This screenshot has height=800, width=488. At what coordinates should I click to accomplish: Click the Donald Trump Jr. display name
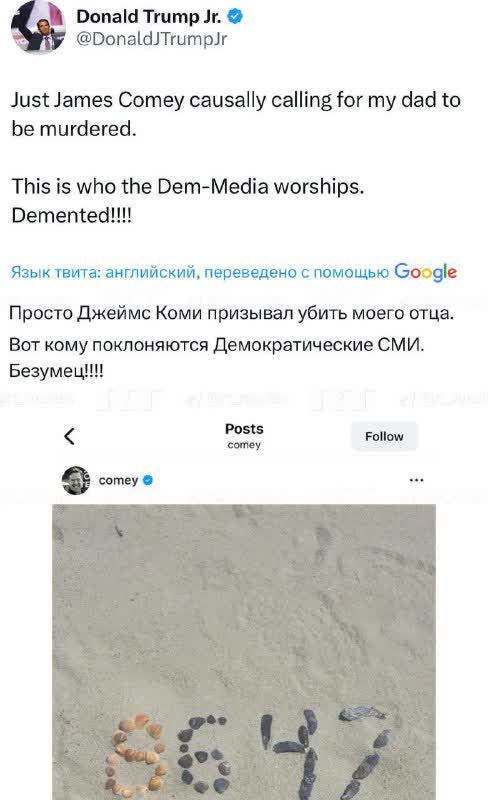[x=149, y=17]
